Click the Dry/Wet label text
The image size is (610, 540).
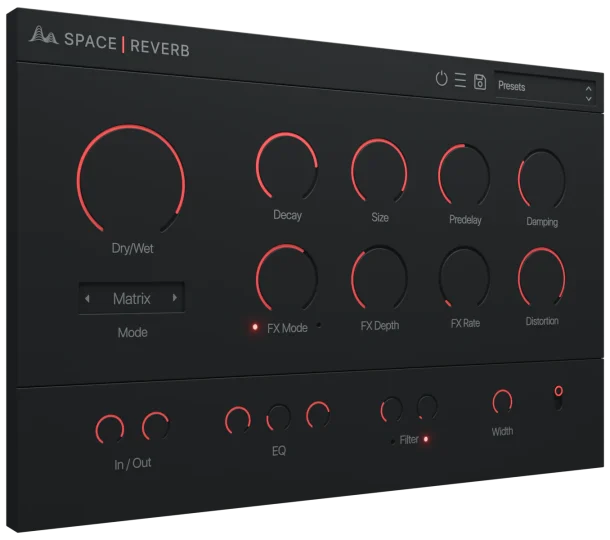coord(132,248)
